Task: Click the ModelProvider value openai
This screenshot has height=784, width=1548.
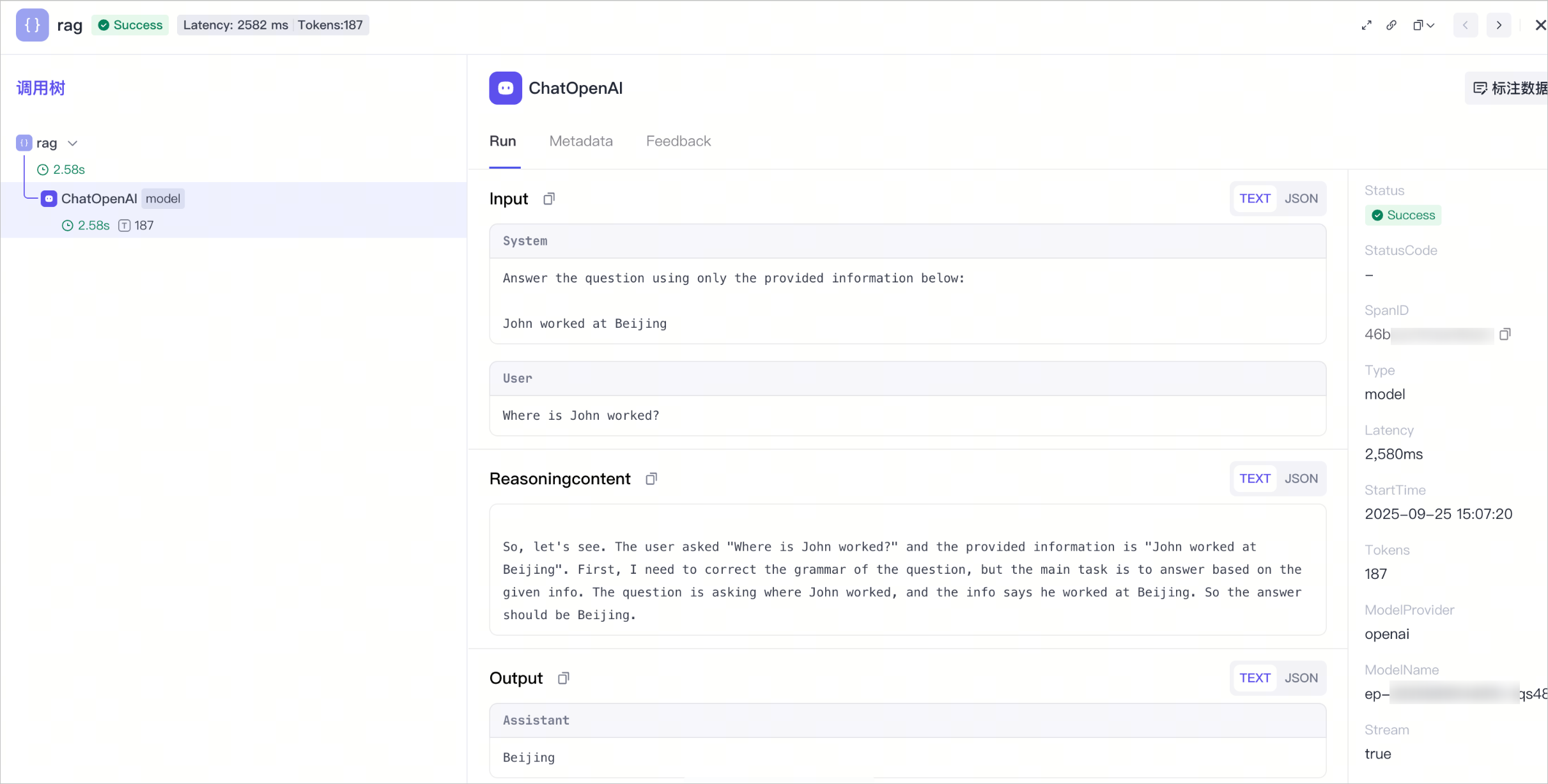Action: click(1387, 634)
